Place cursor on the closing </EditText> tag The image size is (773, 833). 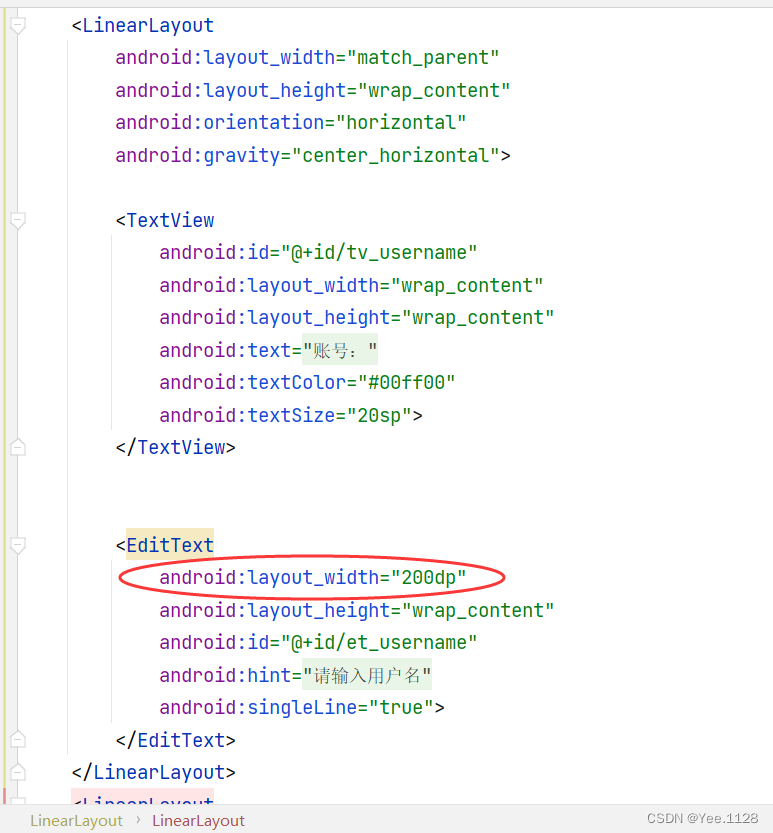(x=175, y=740)
